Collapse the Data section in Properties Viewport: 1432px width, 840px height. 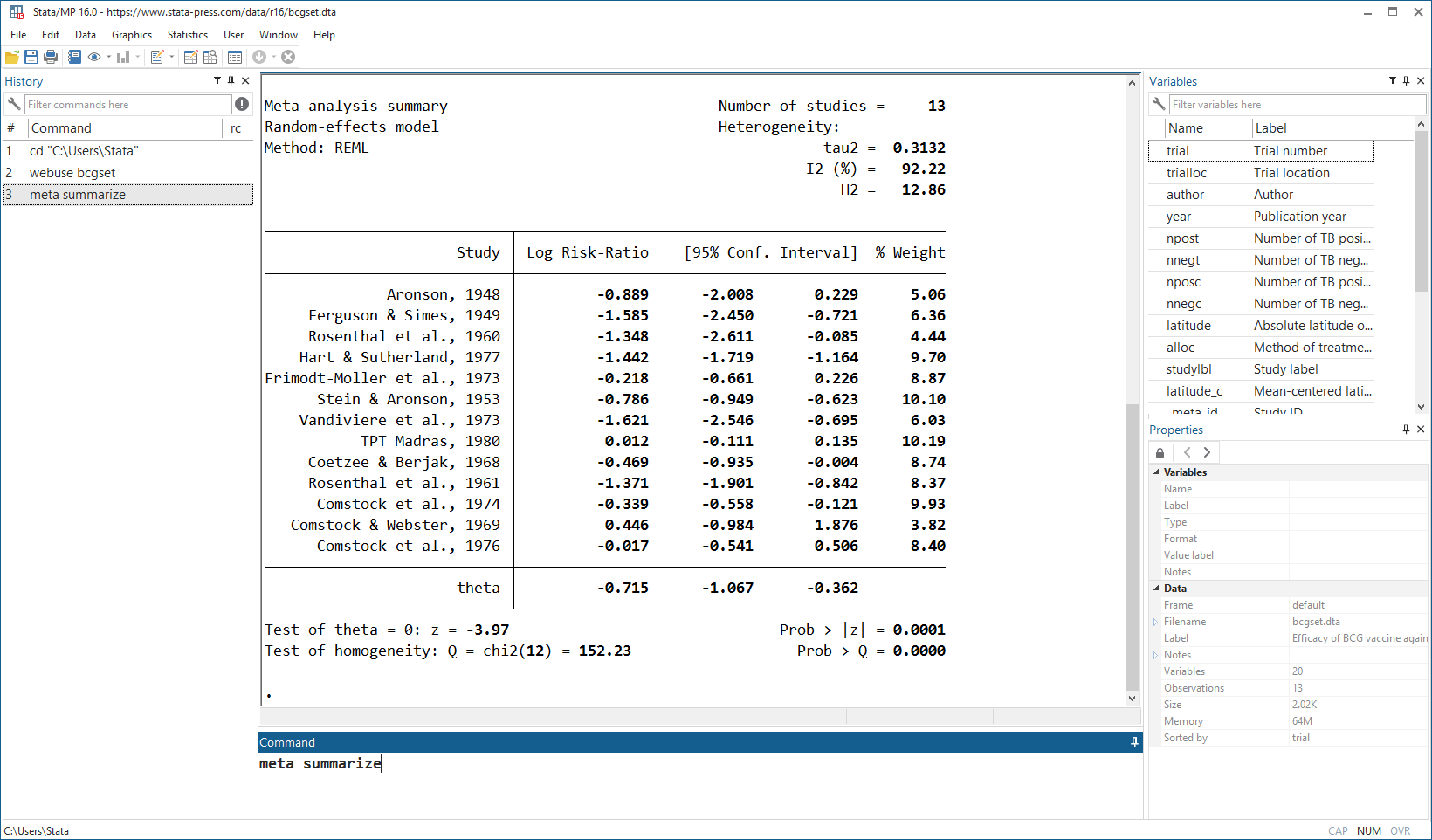click(1156, 589)
